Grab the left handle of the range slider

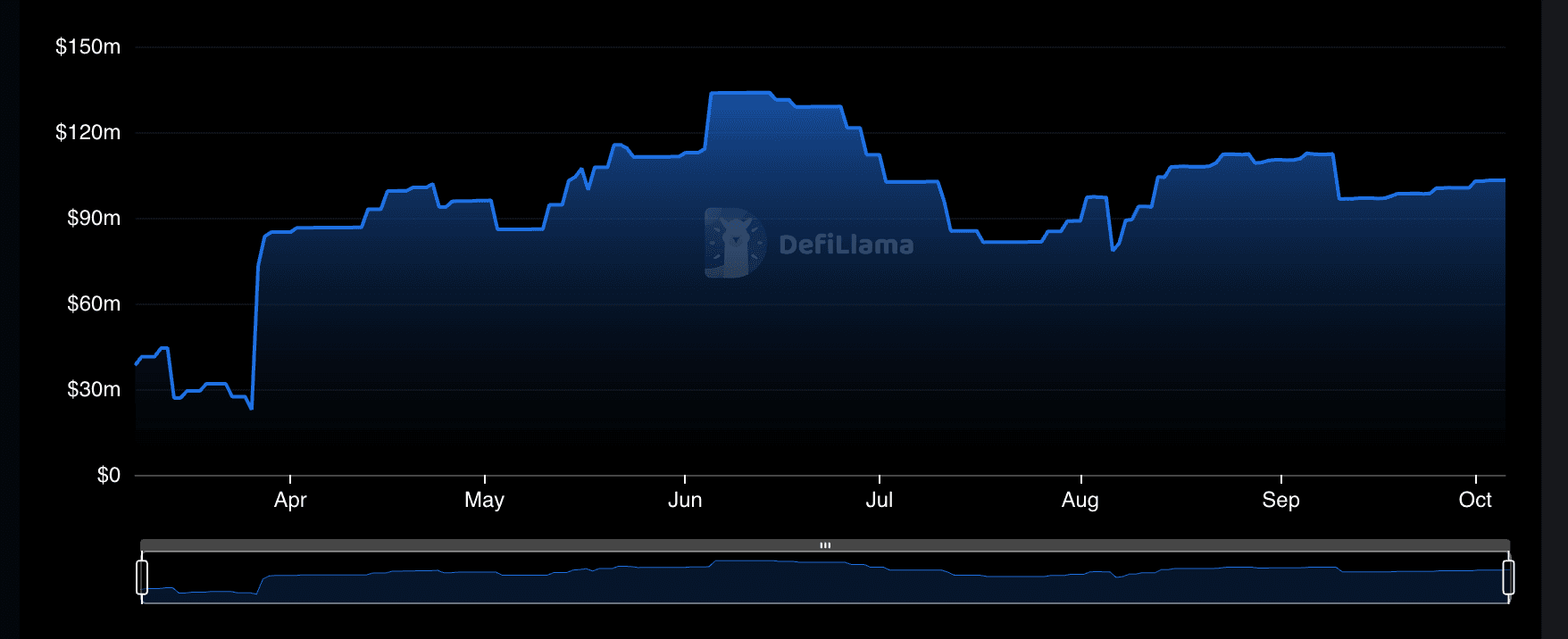coord(142,577)
